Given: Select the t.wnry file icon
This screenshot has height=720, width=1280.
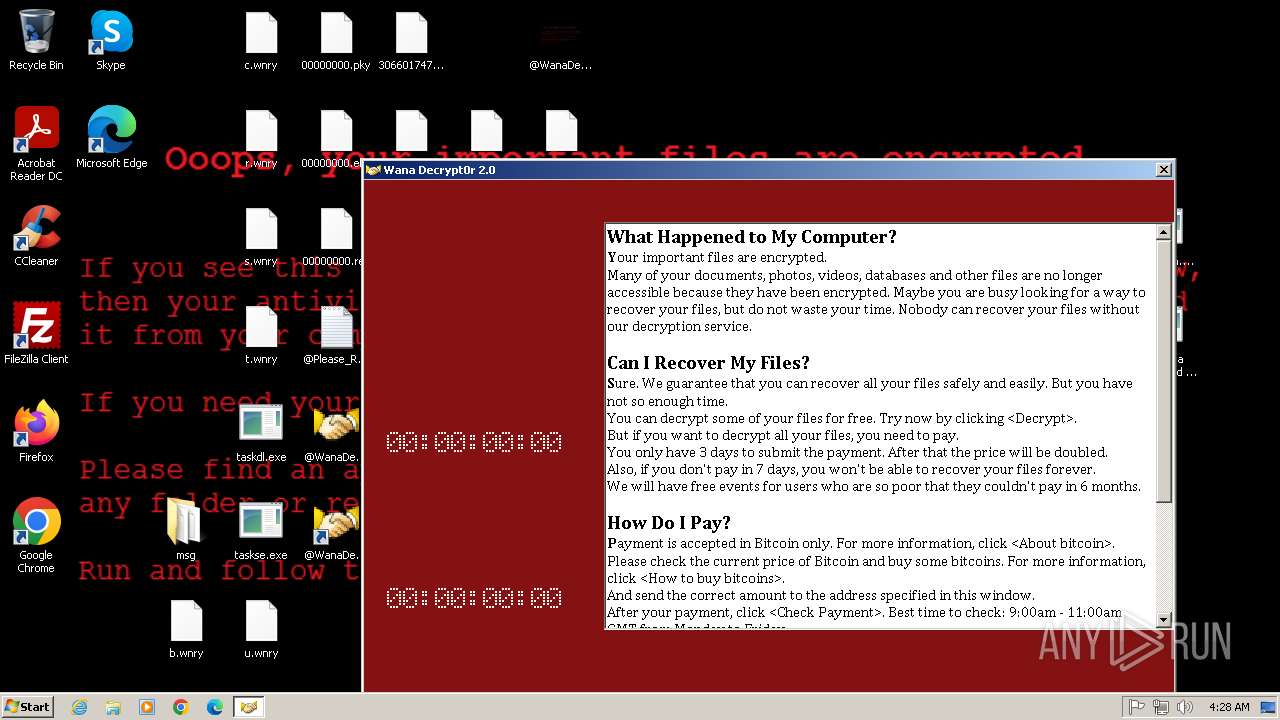Looking at the screenshot, I should tap(261, 334).
